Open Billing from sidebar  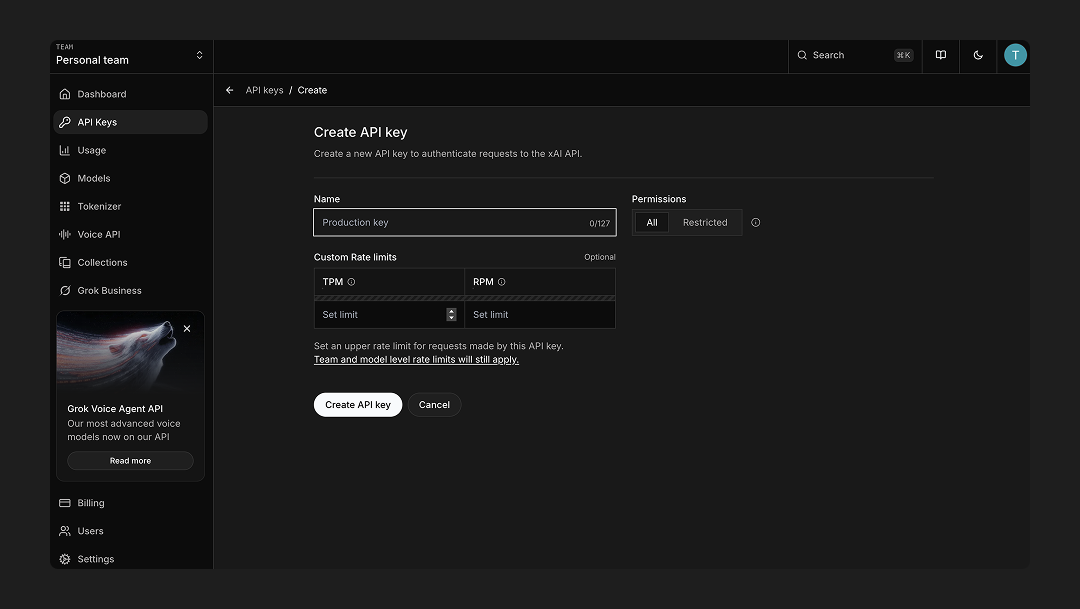[130, 503]
